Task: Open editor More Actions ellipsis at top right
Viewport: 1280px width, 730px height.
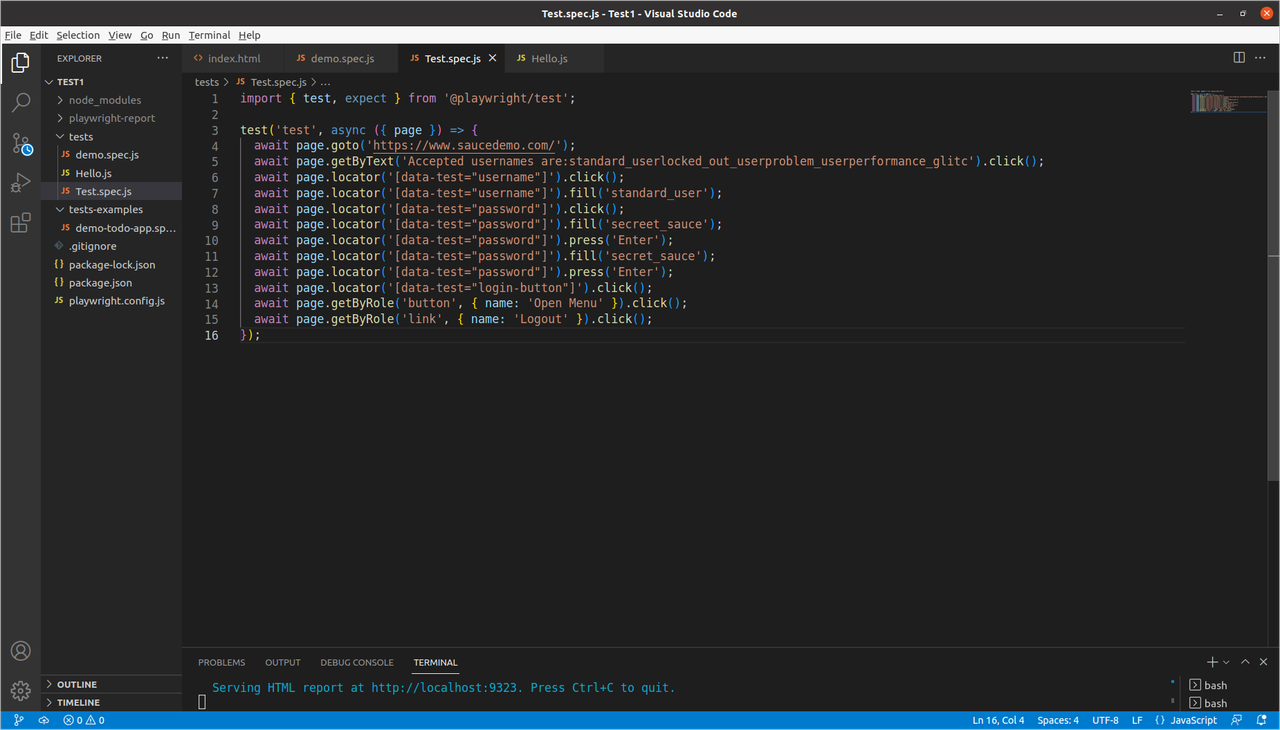Action: pyautogui.click(x=1262, y=58)
